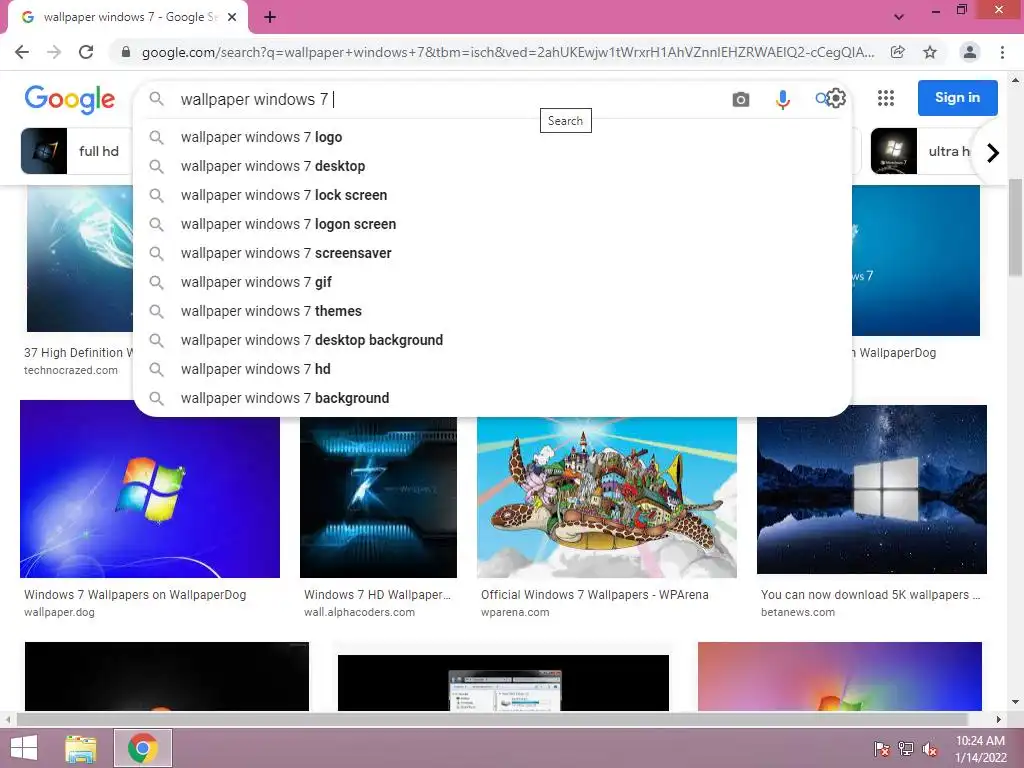
Task: Open the 'Windows 7 HD Wallpaper...' title link
Action: click(x=377, y=595)
